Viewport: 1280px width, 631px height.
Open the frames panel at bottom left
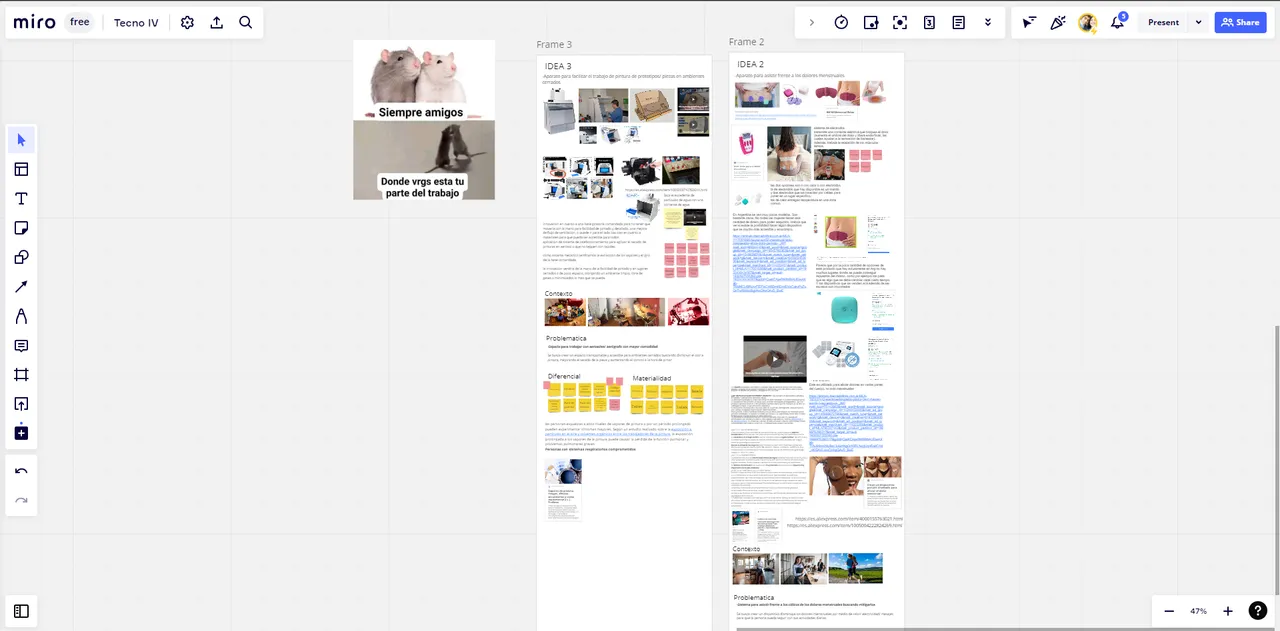click(21, 610)
